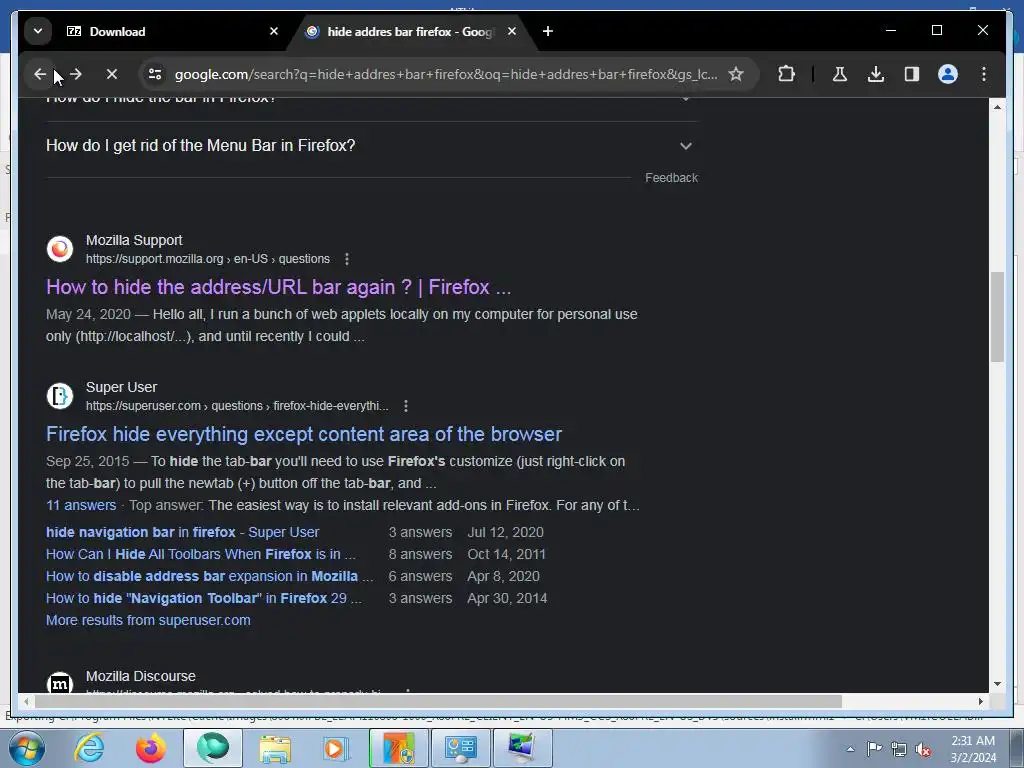Click the Action Center flag tray icon
This screenshot has height=768, width=1024.
pyautogui.click(x=874, y=749)
